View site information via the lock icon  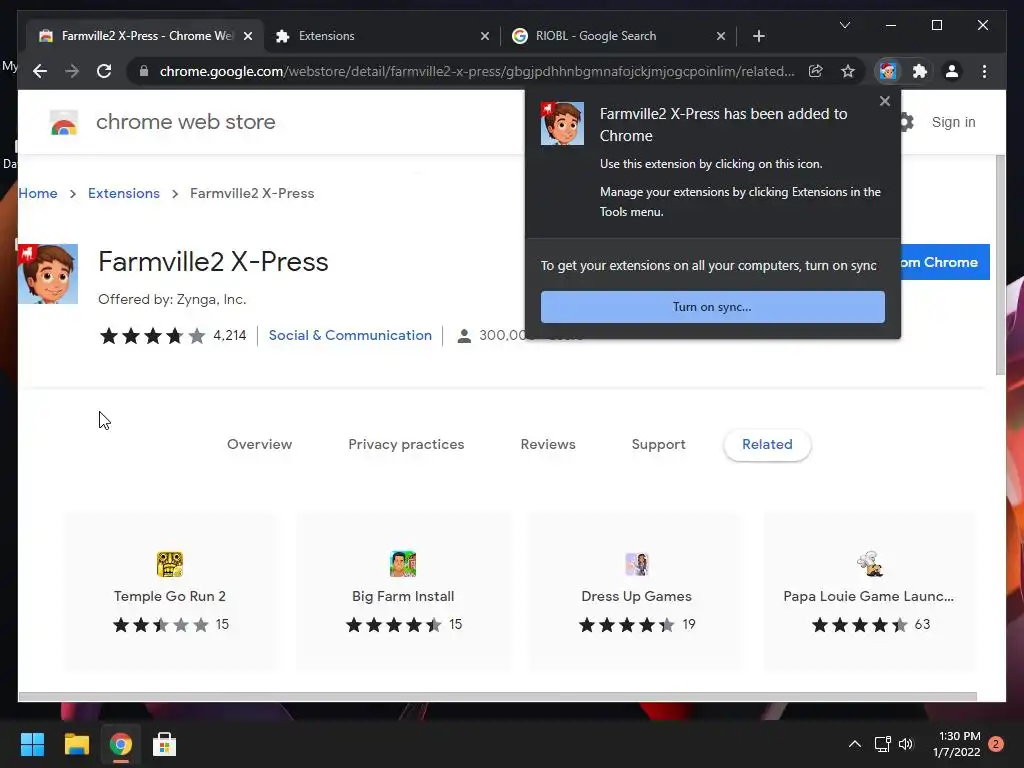(x=144, y=71)
